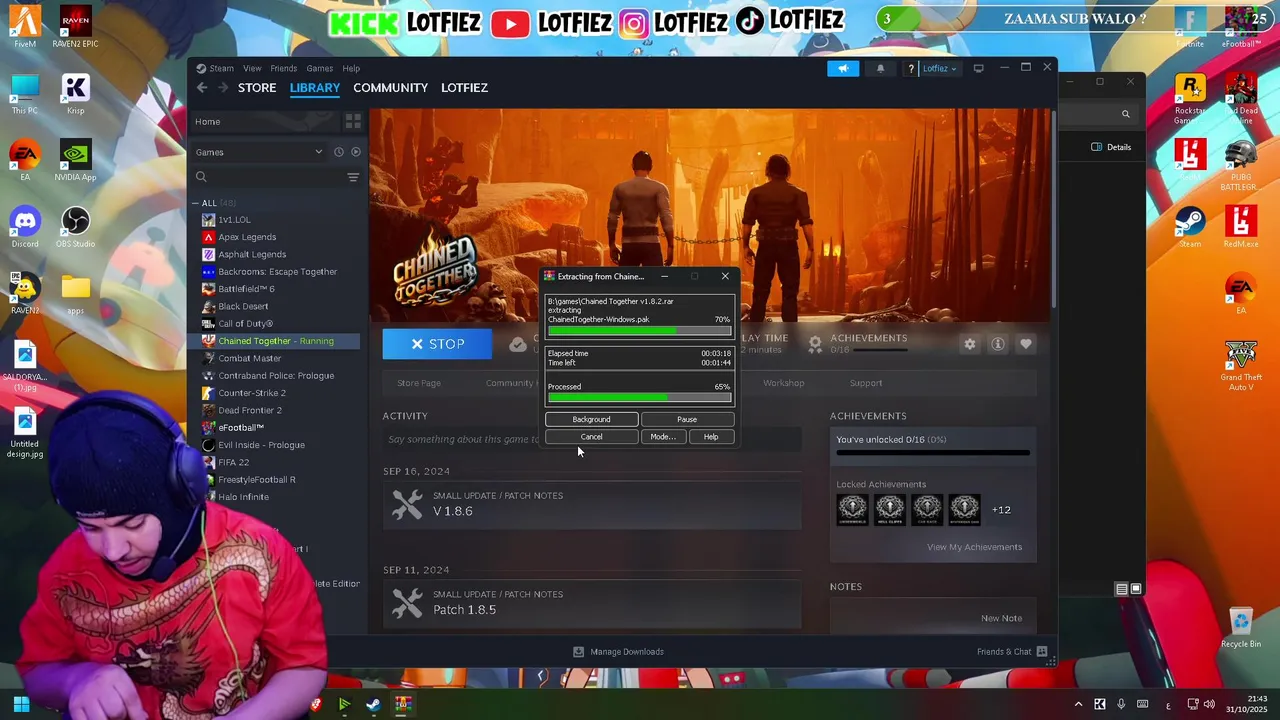Add Chained Together to favorites heart
This screenshot has width=1280, height=720.
(1025, 344)
